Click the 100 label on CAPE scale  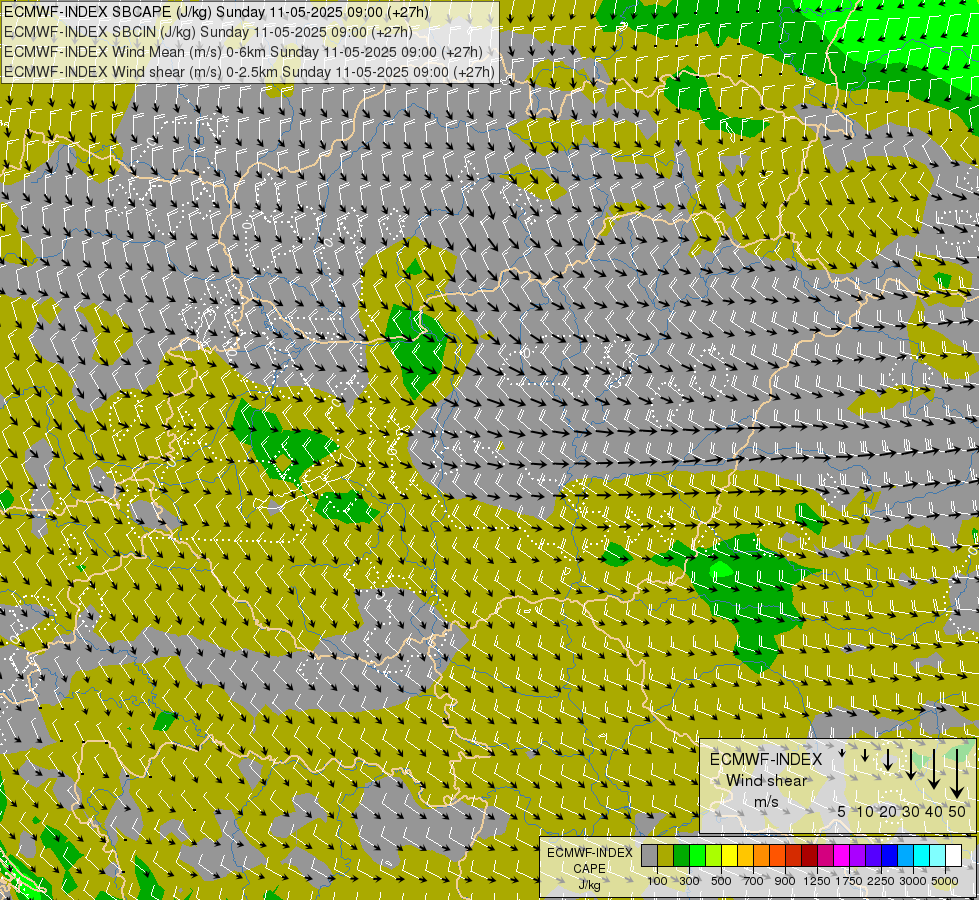point(657,881)
